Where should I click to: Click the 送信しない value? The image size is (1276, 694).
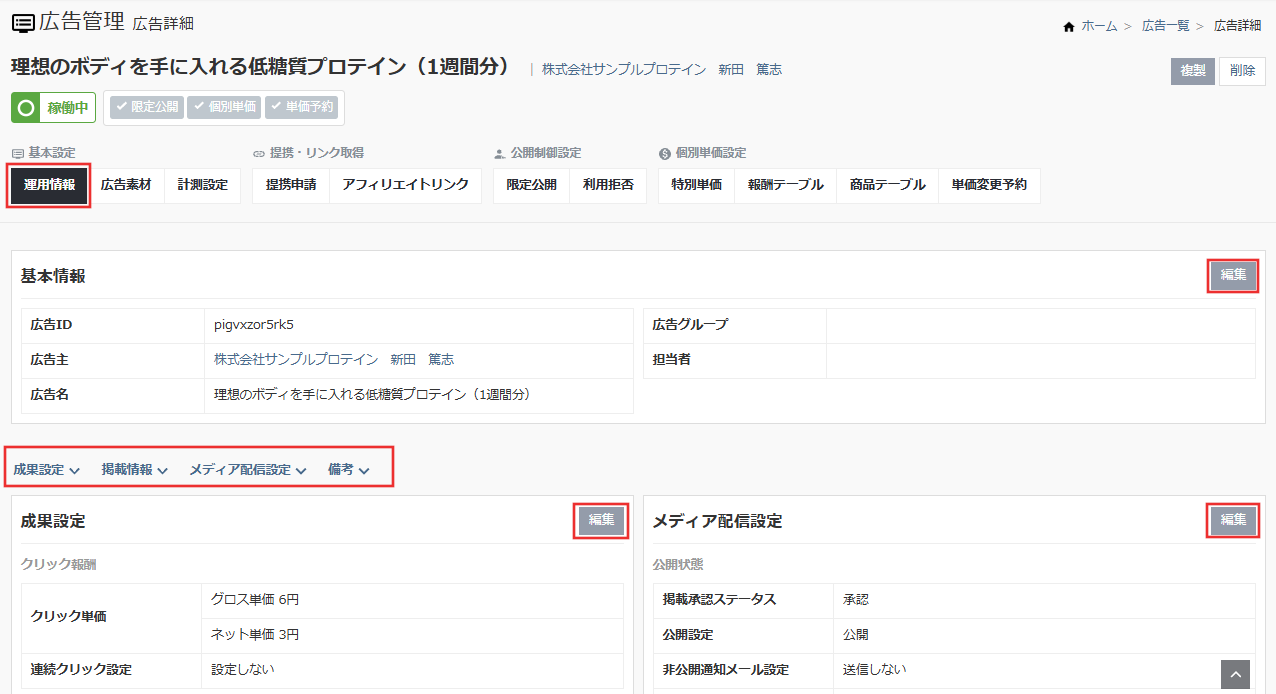(x=875, y=669)
